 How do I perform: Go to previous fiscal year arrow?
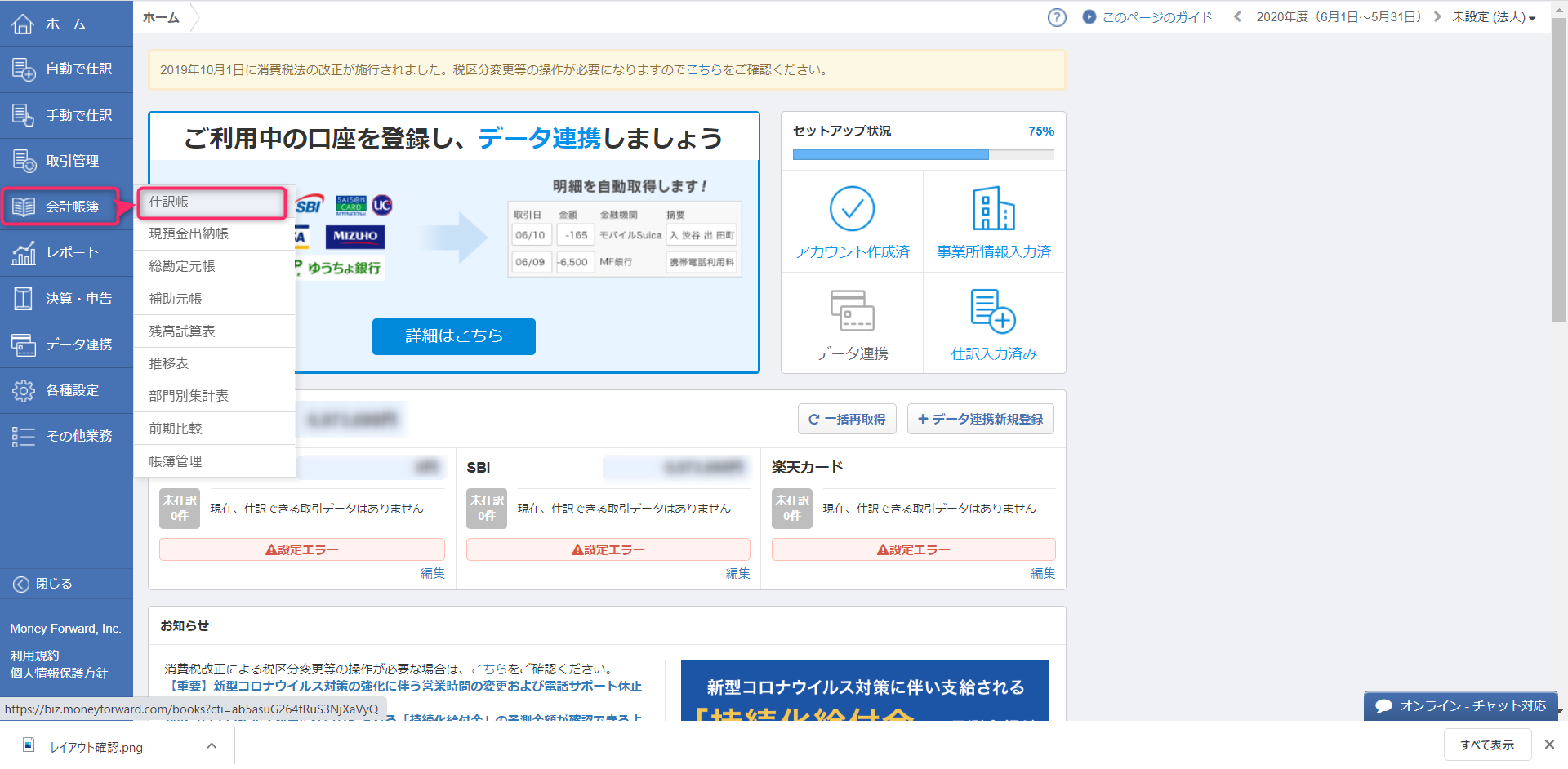pyautogui.click(x=1238, y=17)
